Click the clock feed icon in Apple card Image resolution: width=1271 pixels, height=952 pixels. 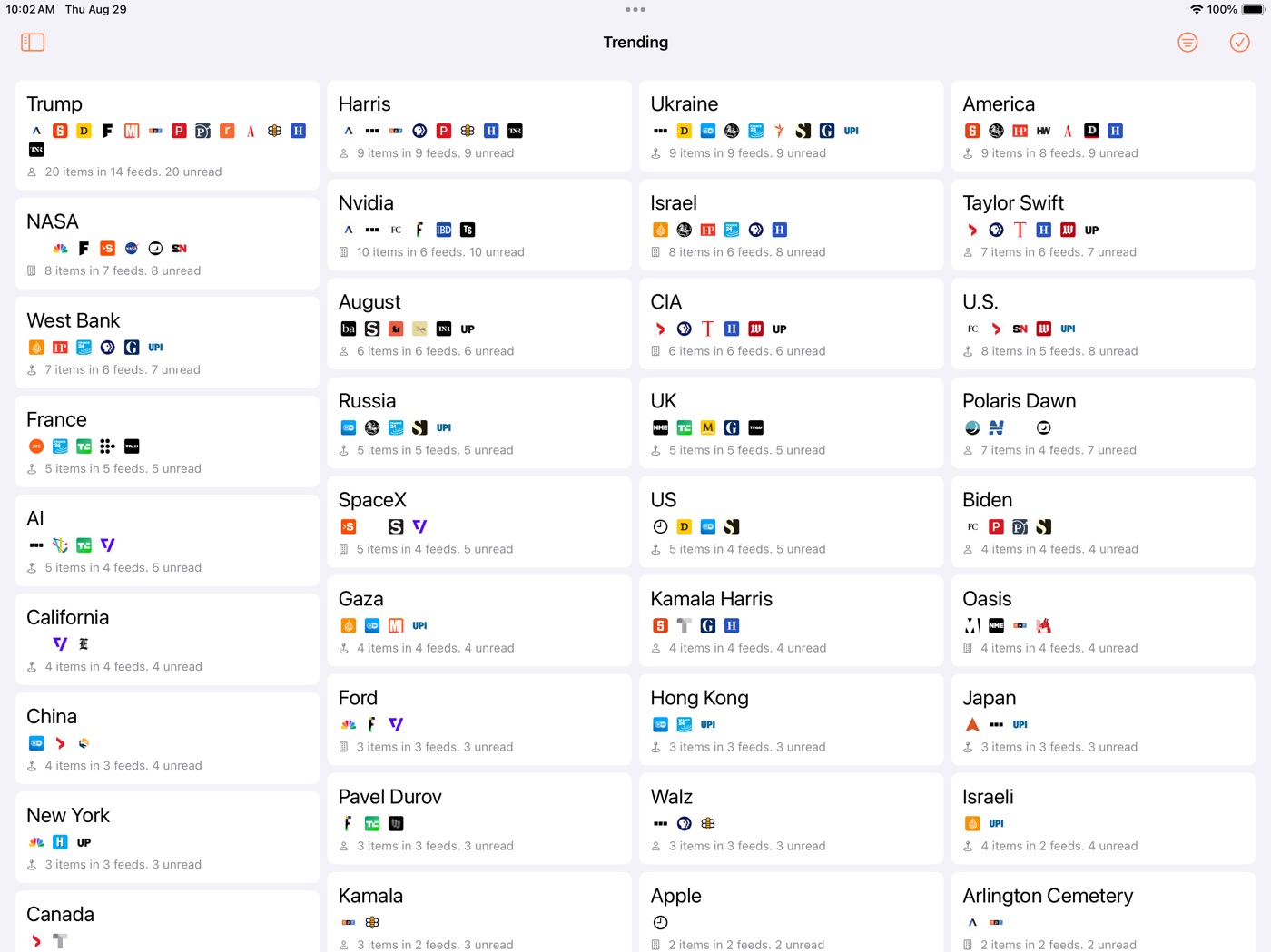(x=661, y=923)
